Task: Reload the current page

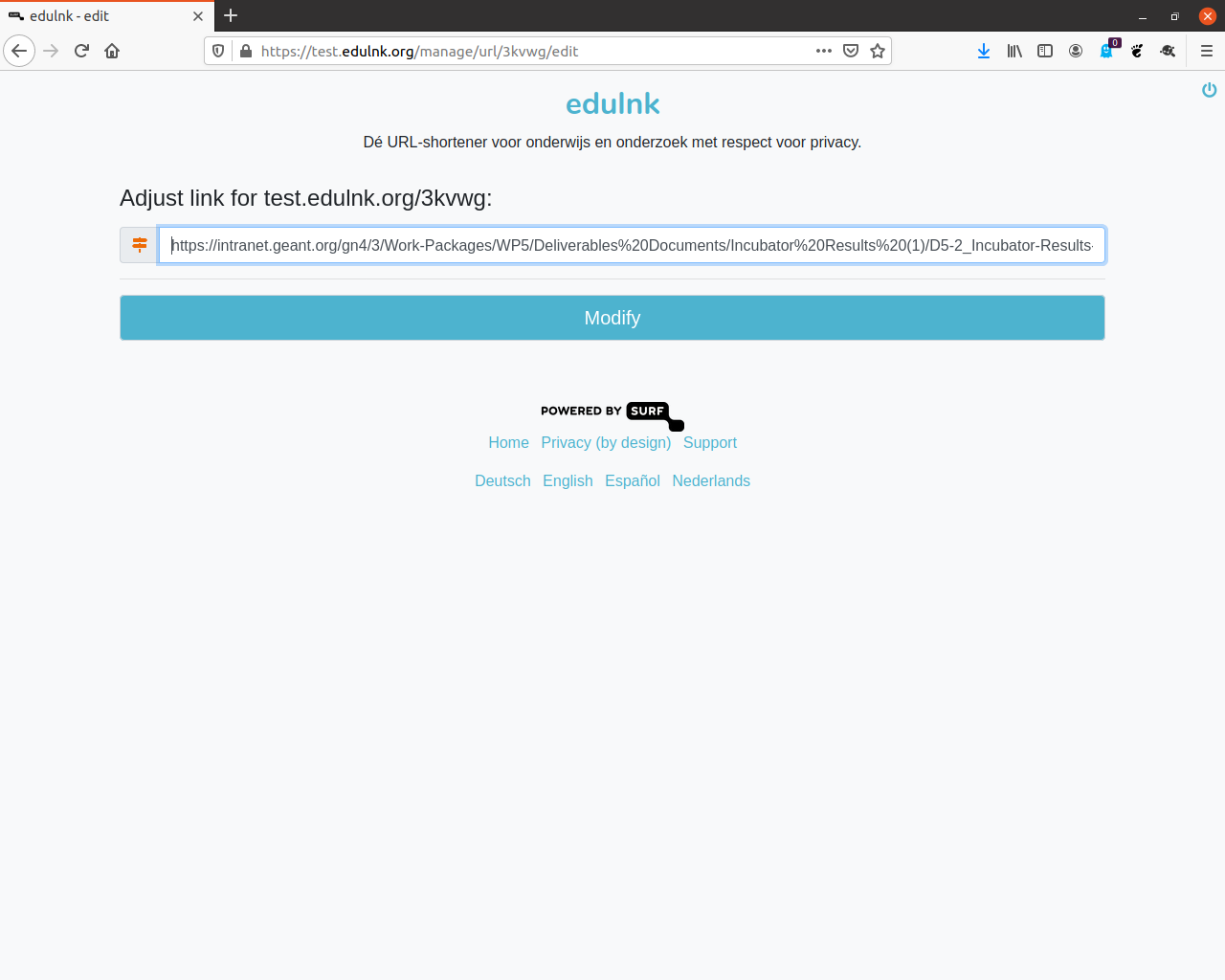Action: (81, 51)
